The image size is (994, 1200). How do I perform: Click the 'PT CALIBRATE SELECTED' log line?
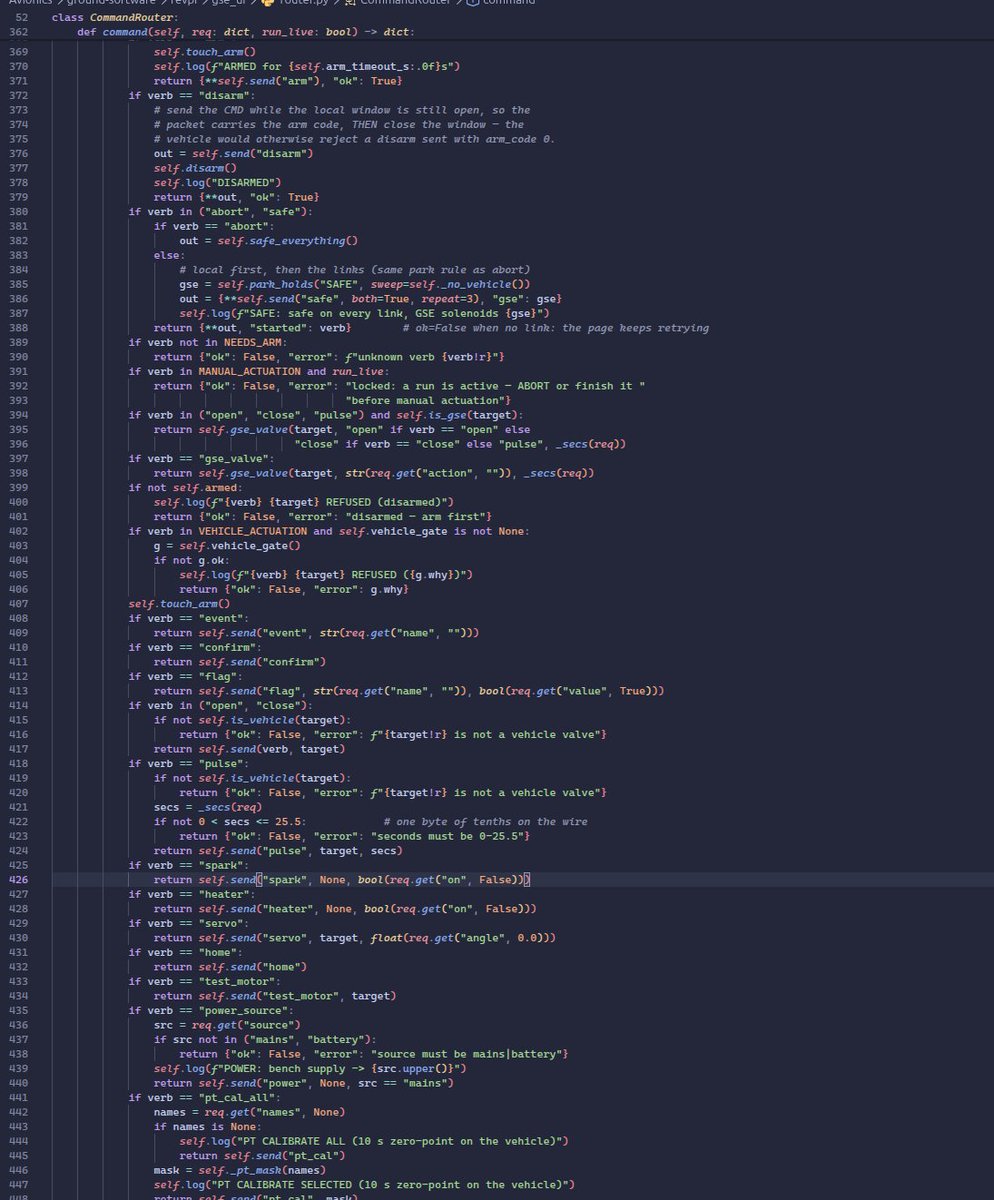pyautogui.click(x=364, y=1184)
